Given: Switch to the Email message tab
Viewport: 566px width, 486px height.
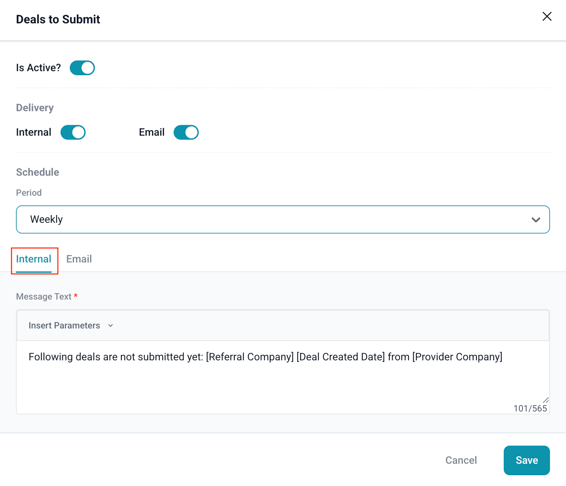Looking at the screenshot, I should tap(79, 259).
